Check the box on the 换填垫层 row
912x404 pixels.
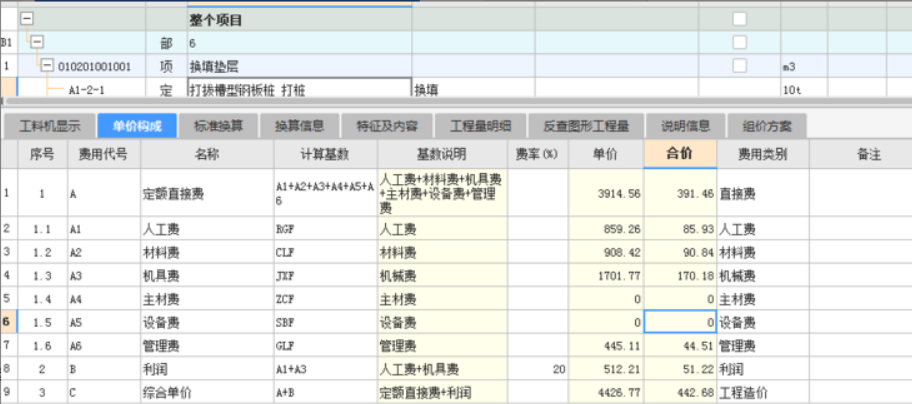[739, 66]
